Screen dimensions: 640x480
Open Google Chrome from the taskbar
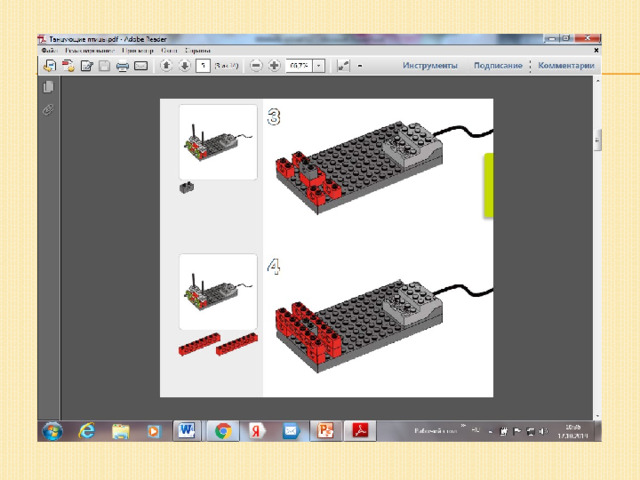click(223, 431)
